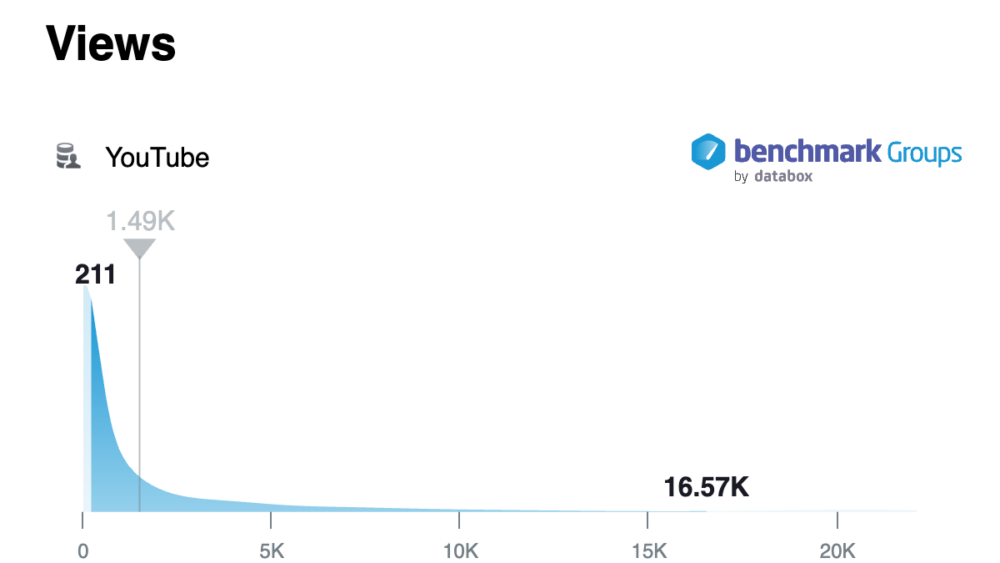Click the YouTube data source icon
This screenshot has height=563, width=1000.
[68, 156]
